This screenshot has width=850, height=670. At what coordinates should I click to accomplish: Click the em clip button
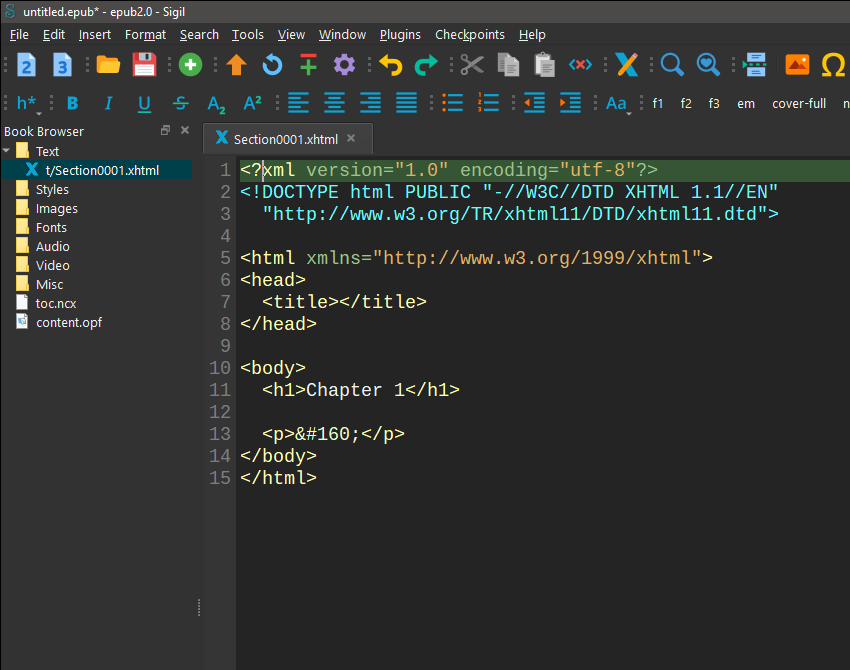[x=746, y=103]
